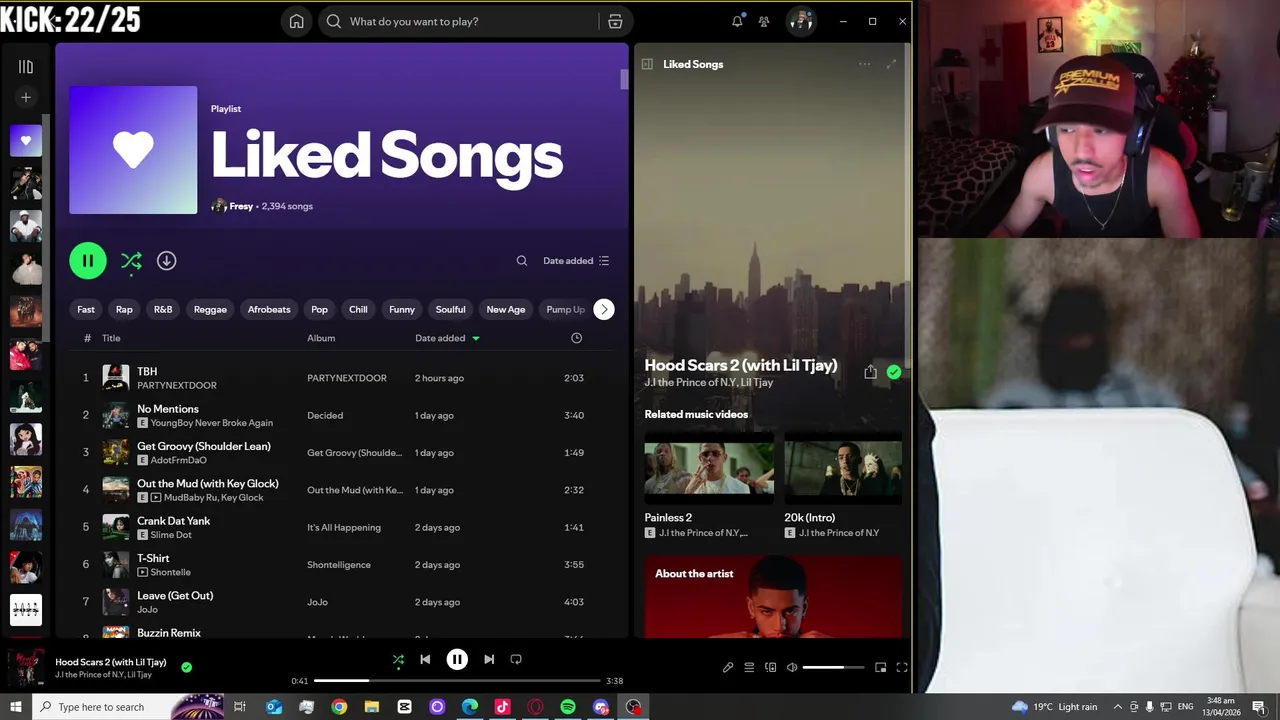Screen dimensions: 1280x720
Task: Pause playback in the bottom player bar
Action: tap(457, 659)
